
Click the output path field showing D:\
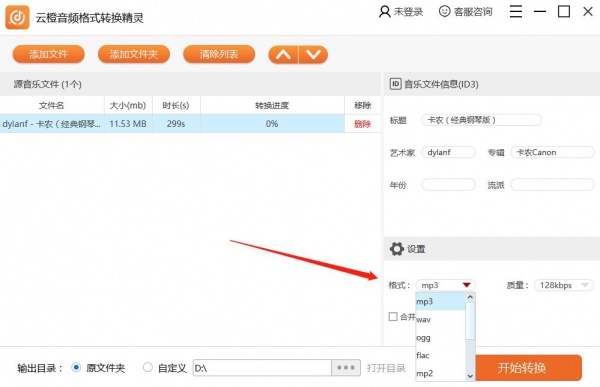262,368
